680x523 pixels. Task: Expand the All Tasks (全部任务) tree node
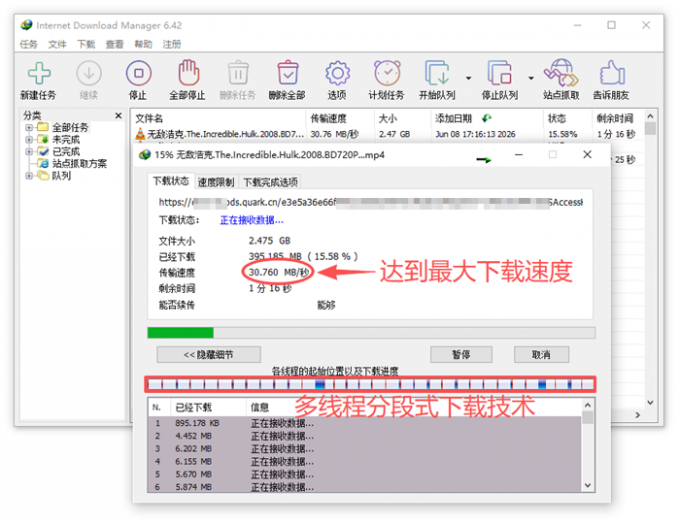point(29,127)
